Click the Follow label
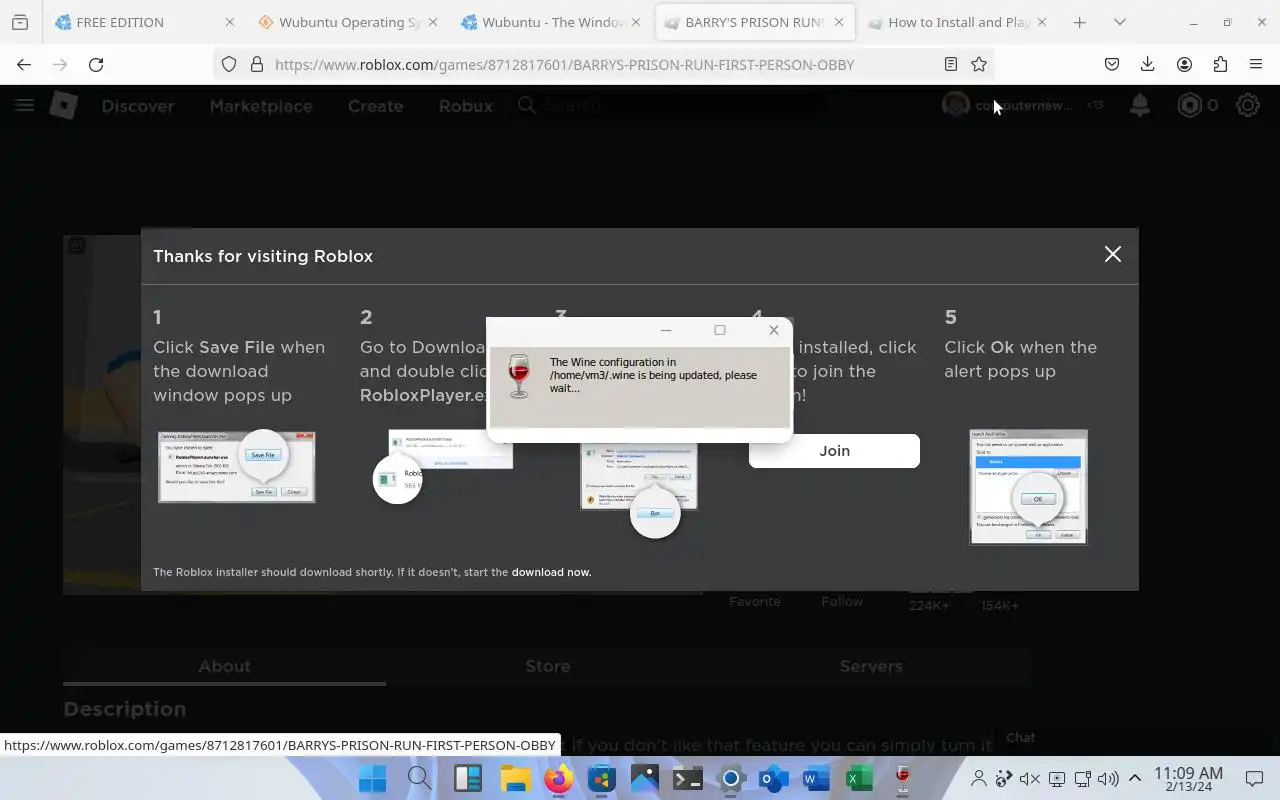Screen dimensions: 1280x800 tap(842, 601)
